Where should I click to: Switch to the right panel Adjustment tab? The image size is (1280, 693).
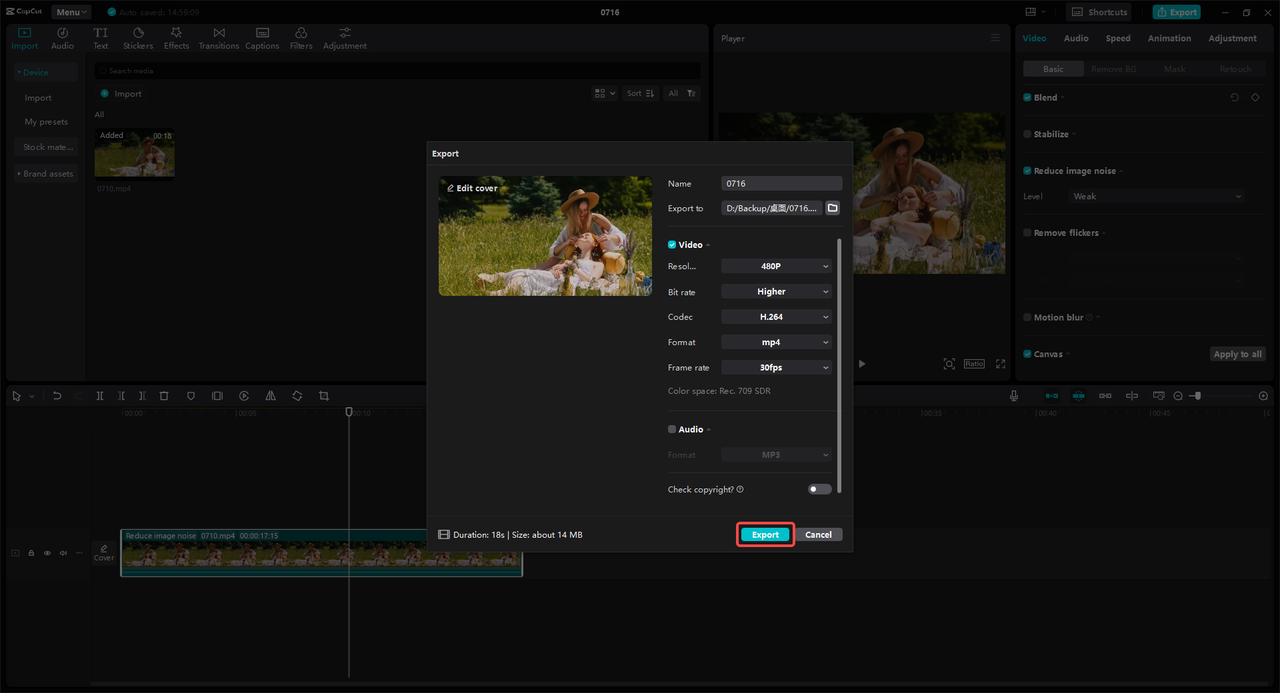(1232, 38)
